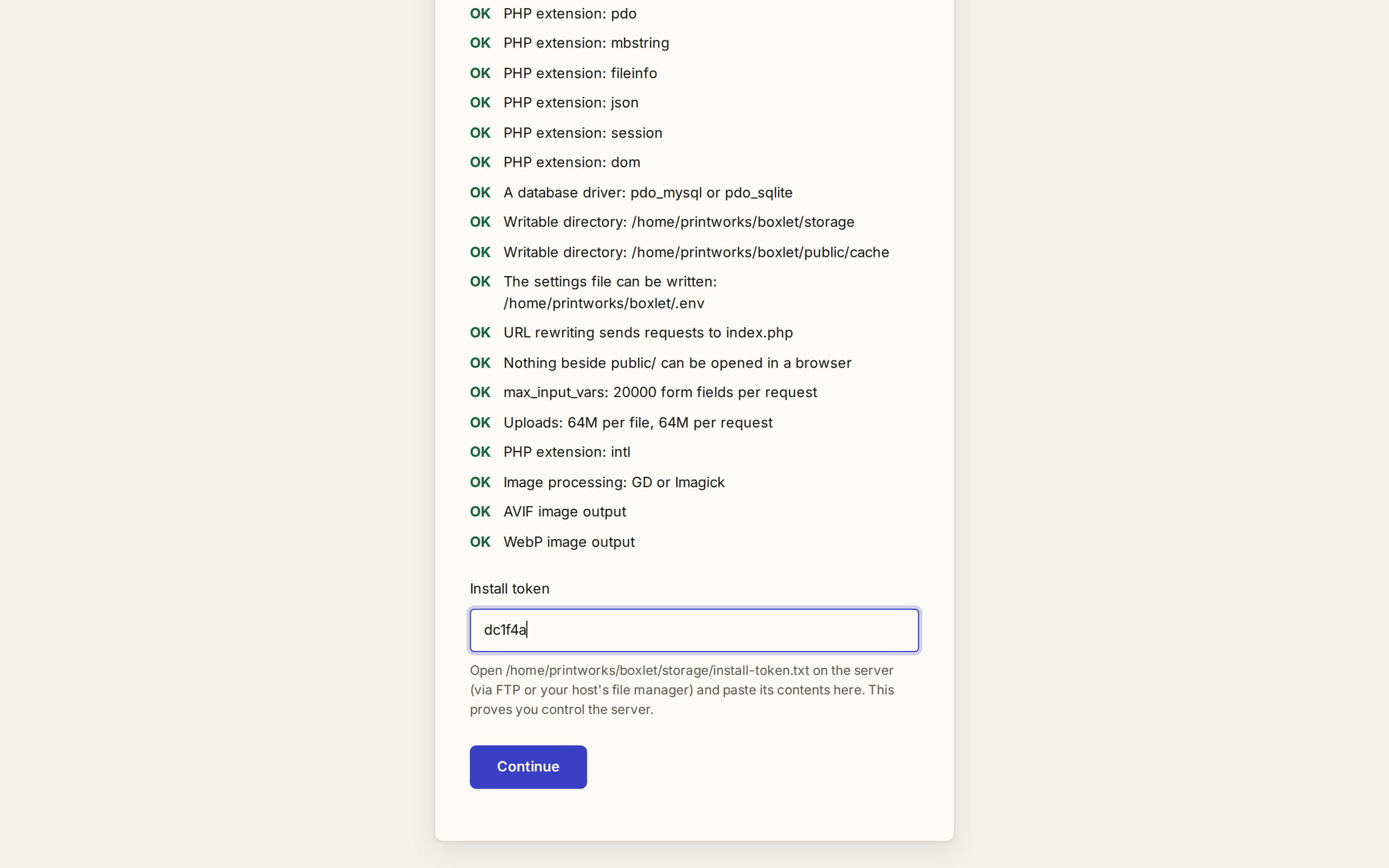Click the writable directory public/cache line
This screenshot has width=1389, height=868.
pyautogui.click(x=696, y=252)
